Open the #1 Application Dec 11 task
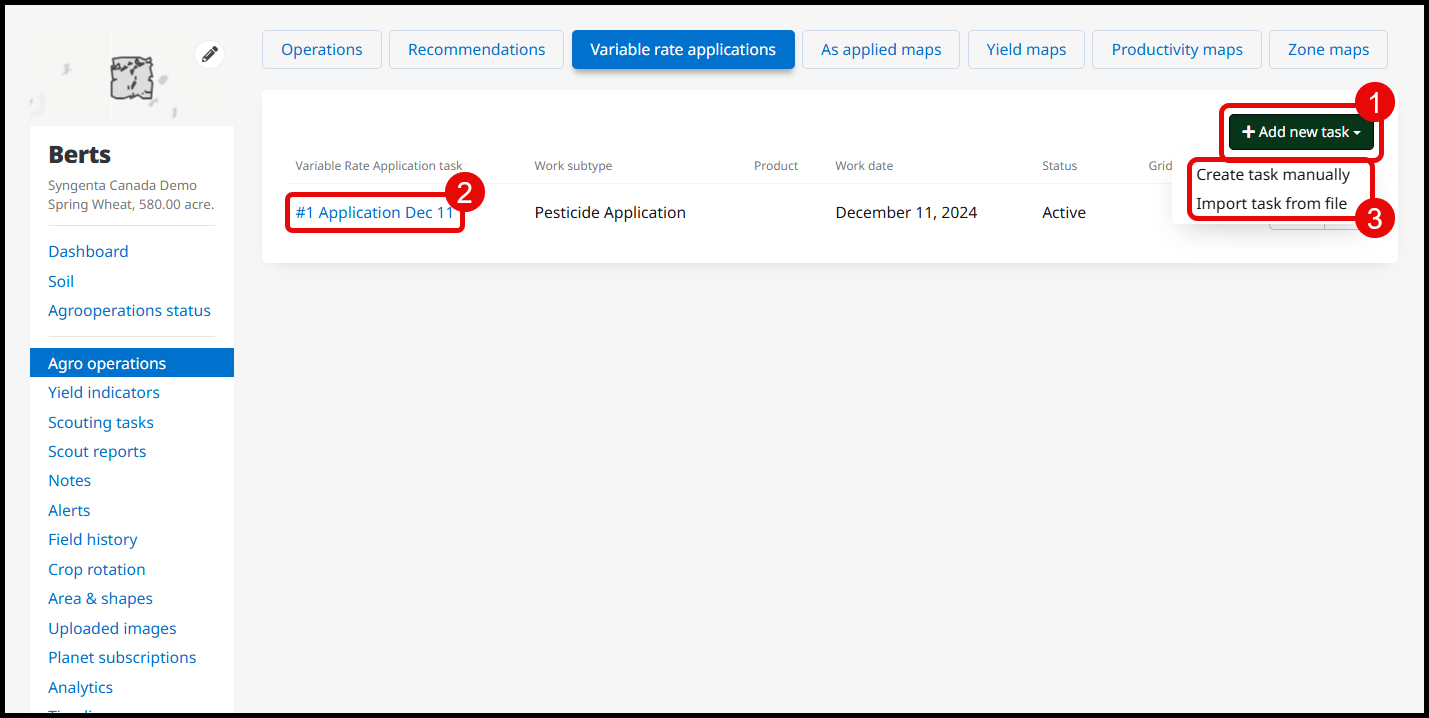 [x=374, y=213]
